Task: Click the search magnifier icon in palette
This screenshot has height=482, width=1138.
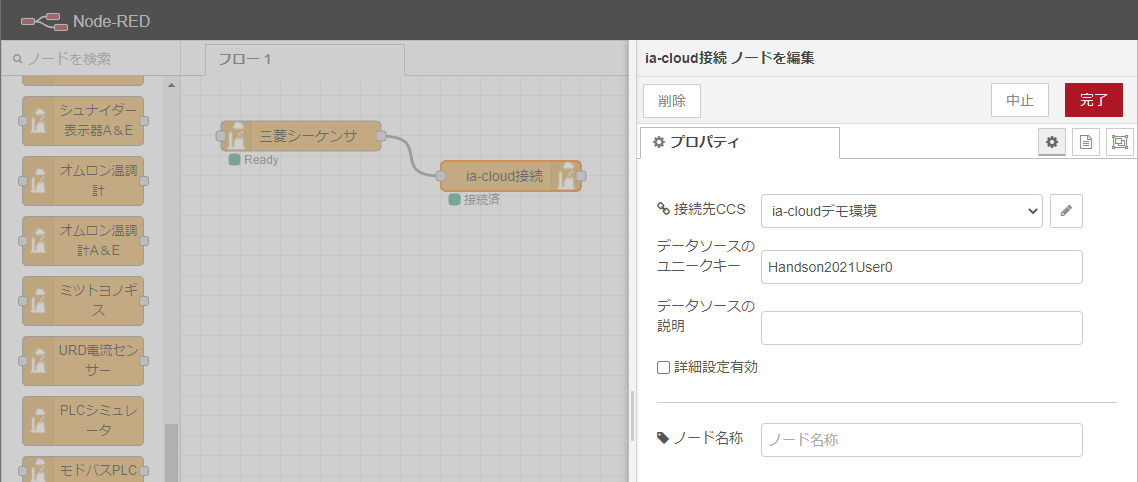Action: pos(18,59)
